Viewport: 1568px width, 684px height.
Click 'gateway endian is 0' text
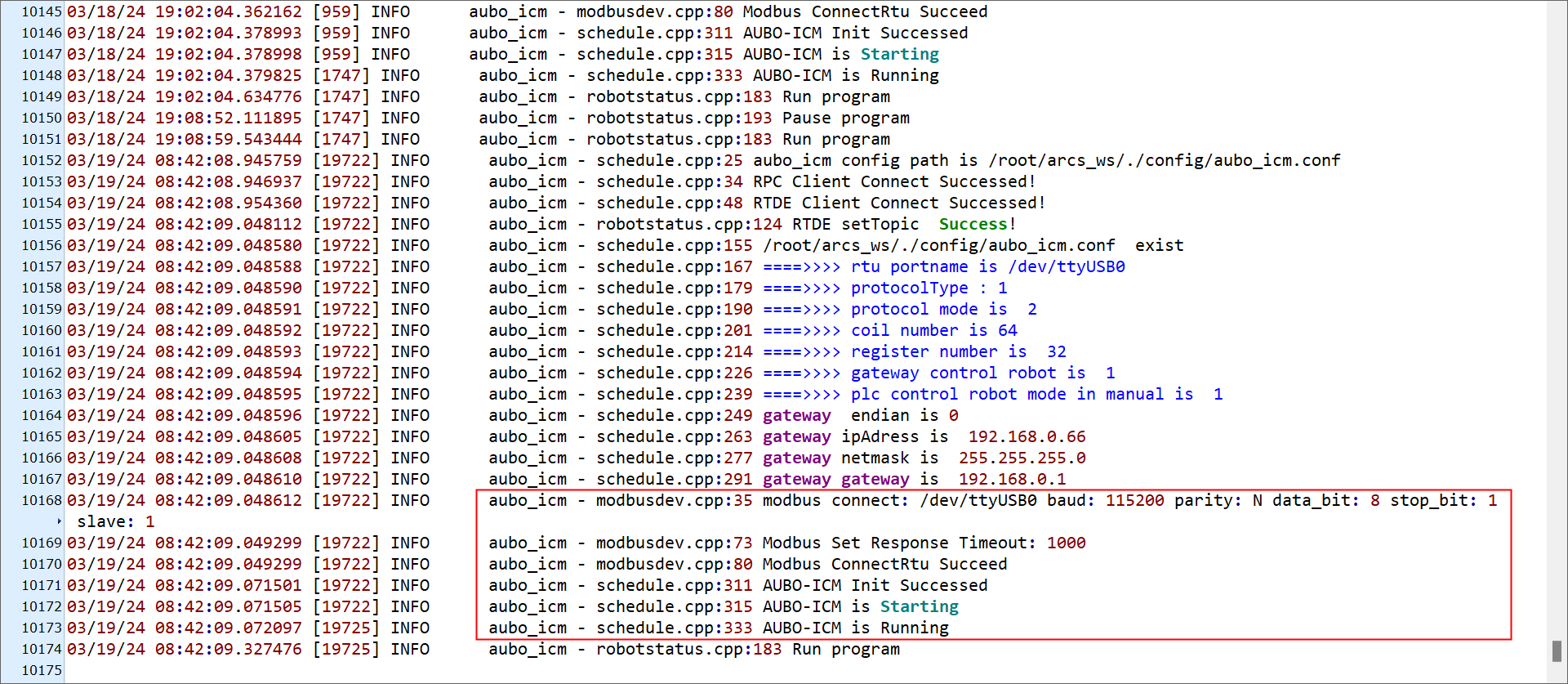pyautogui.click(x=861, y=415)
